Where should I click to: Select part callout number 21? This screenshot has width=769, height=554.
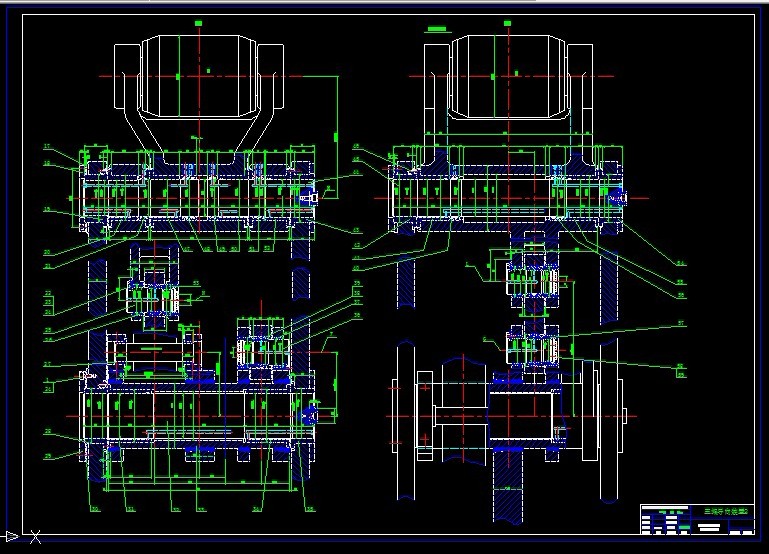(x=48, y=266)
